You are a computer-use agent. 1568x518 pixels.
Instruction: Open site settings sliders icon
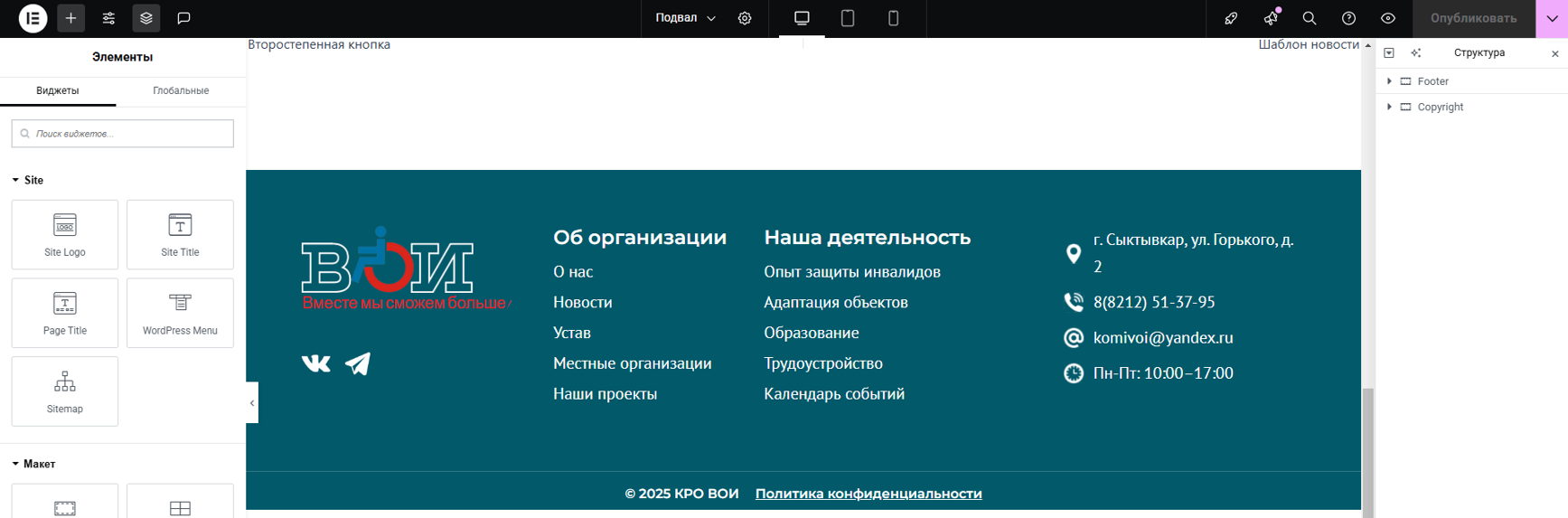click(108, 18)
